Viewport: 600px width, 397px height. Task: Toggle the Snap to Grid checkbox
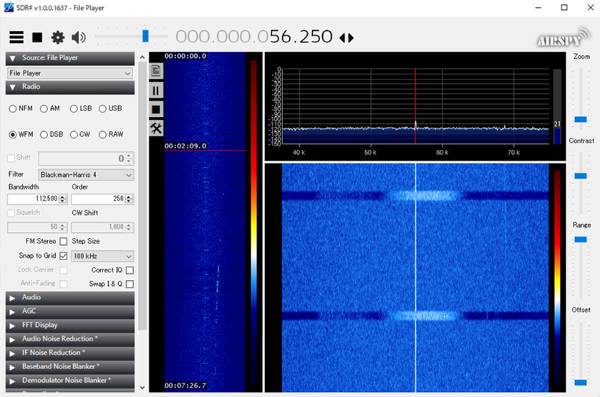click(x=64, y=256)
